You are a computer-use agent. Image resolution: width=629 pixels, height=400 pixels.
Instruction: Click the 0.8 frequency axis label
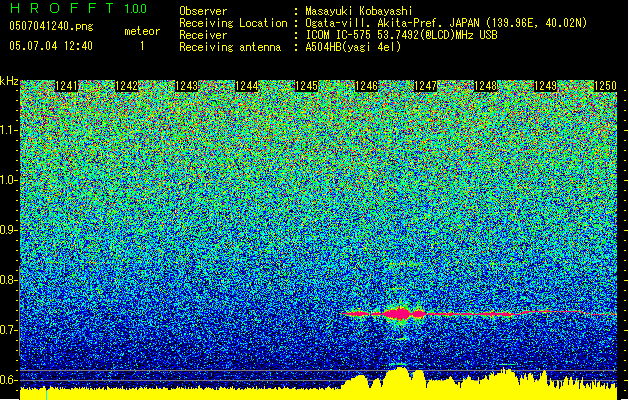click(x=9, y=280)
